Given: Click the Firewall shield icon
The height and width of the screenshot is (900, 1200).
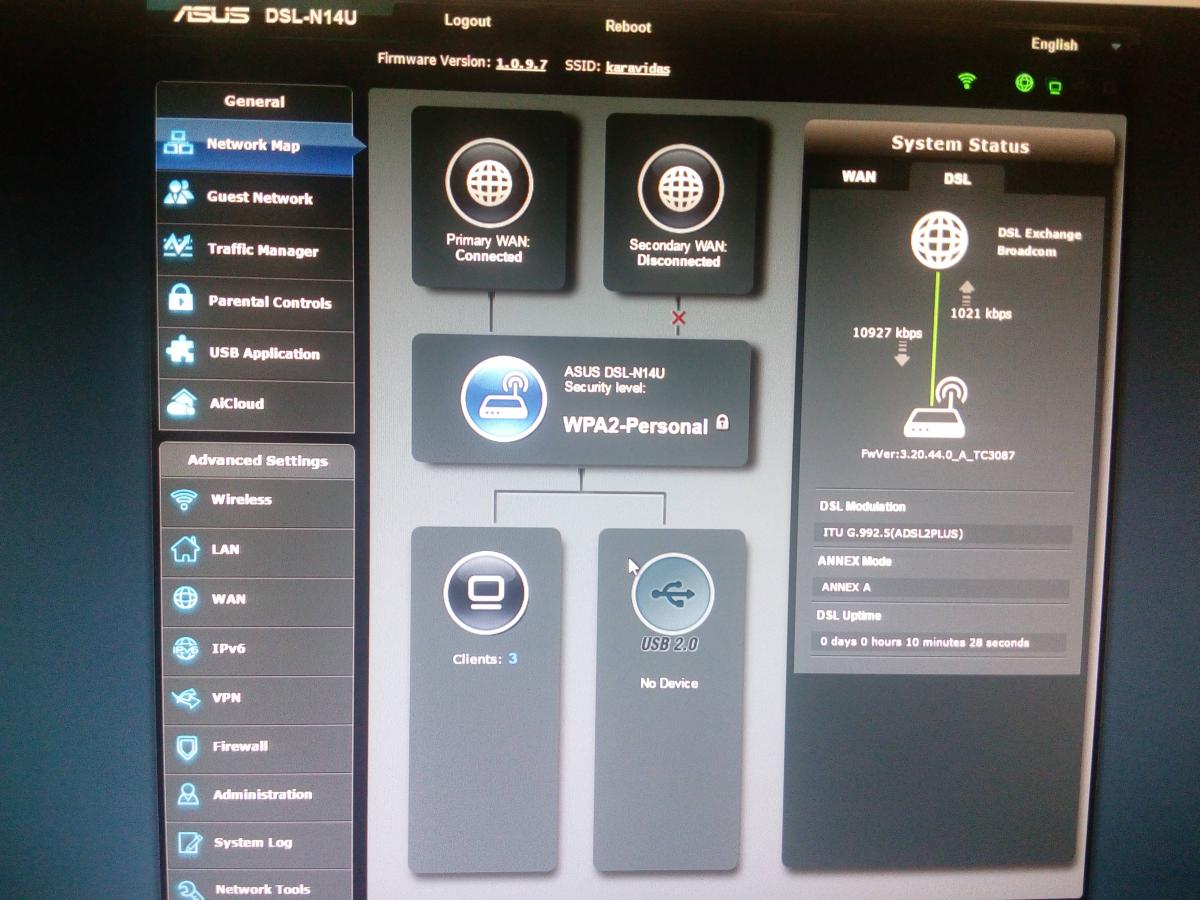Looking at the screenshot, I should pos(187,746).
